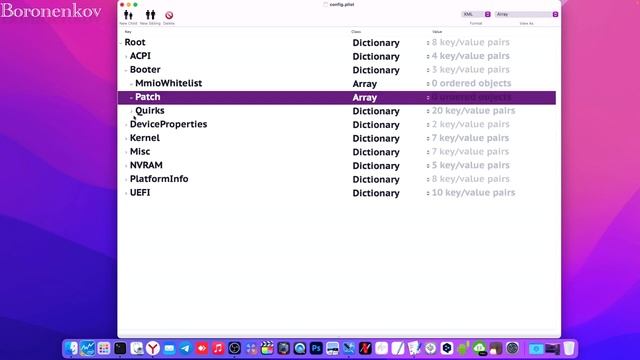Open Yandex Browser from the Dock
Image resolution: width=640 pixels, height=360 pixels.
pyautogui.click(x=153, y=348)
